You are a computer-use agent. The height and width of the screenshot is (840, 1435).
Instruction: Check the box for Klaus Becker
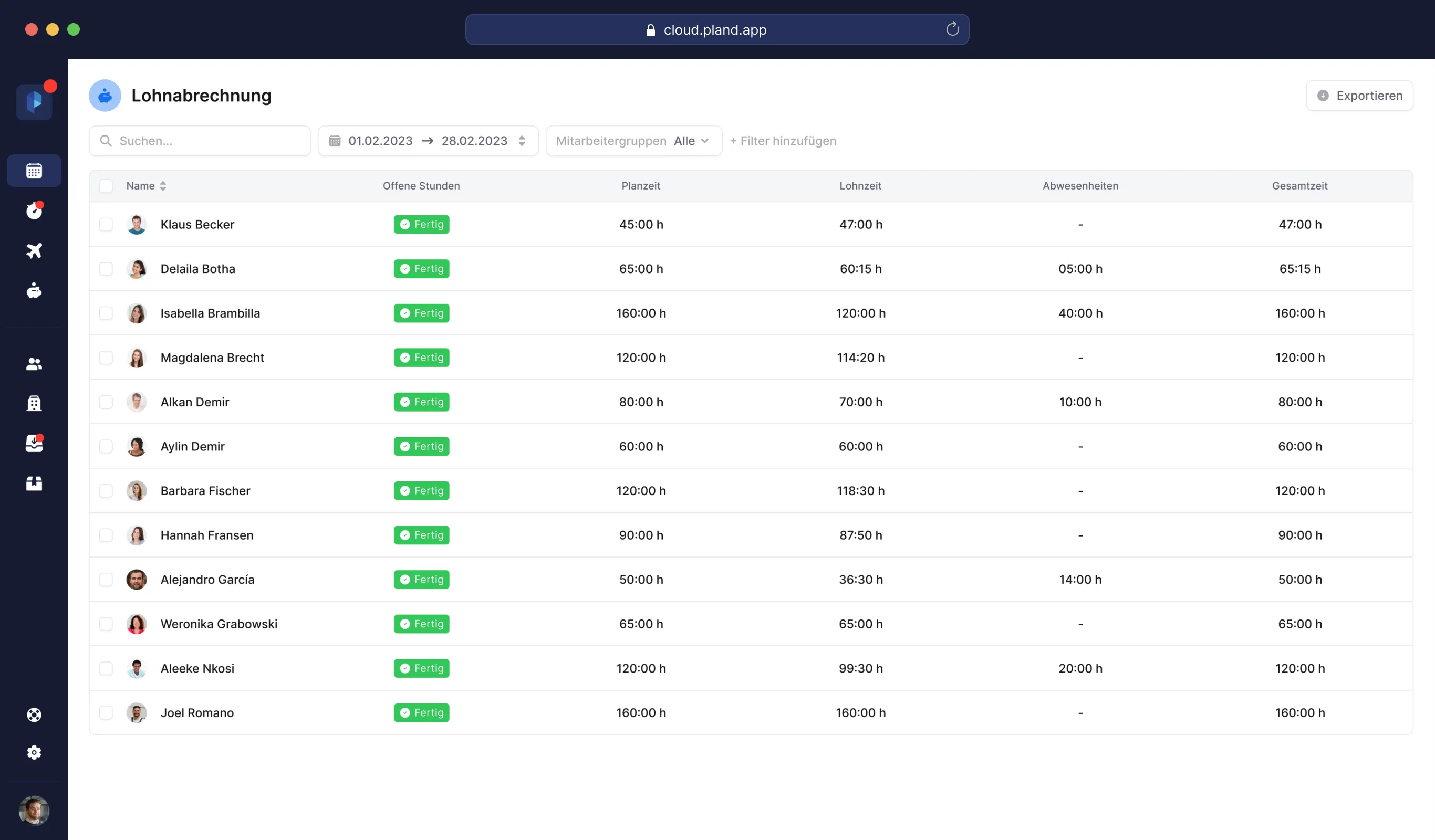point(106,224)
